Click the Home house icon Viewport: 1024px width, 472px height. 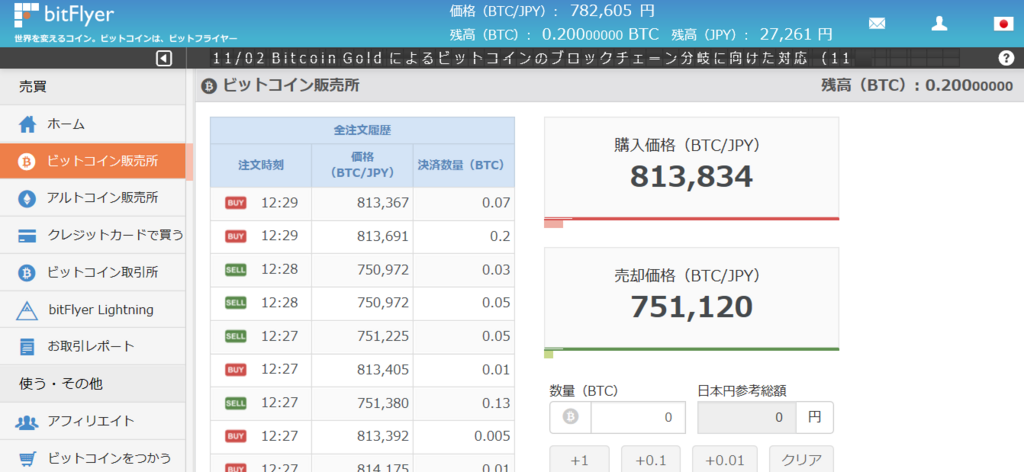(27, 124)
